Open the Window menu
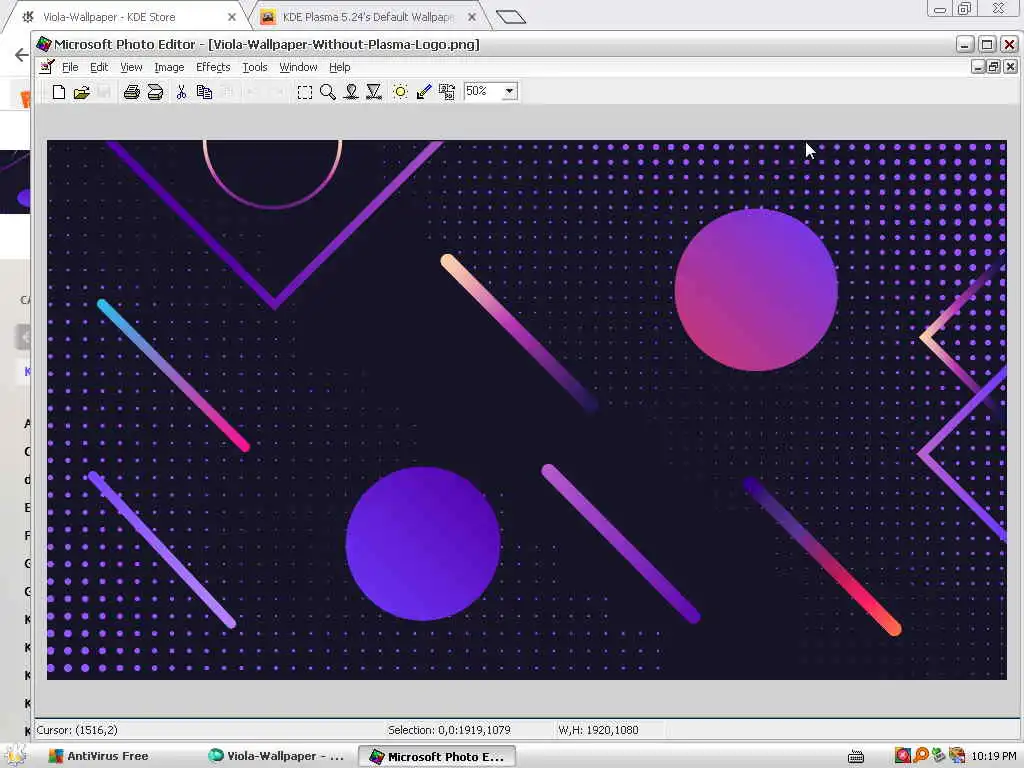Image resolution: width=1024 pixels, height=768 pixels. pos(298,67)
